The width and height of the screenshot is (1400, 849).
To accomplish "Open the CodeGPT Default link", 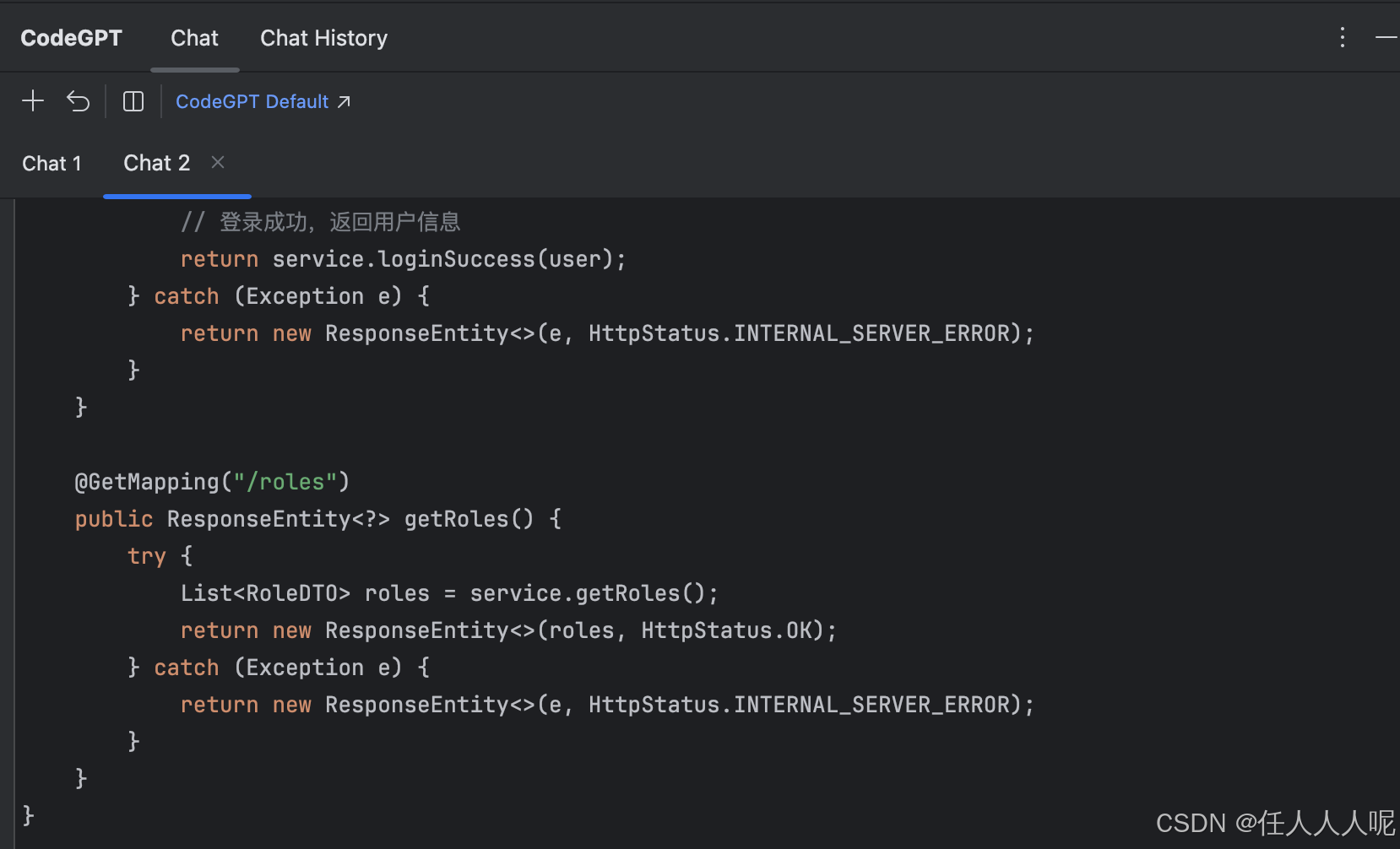I will (263, 101).
